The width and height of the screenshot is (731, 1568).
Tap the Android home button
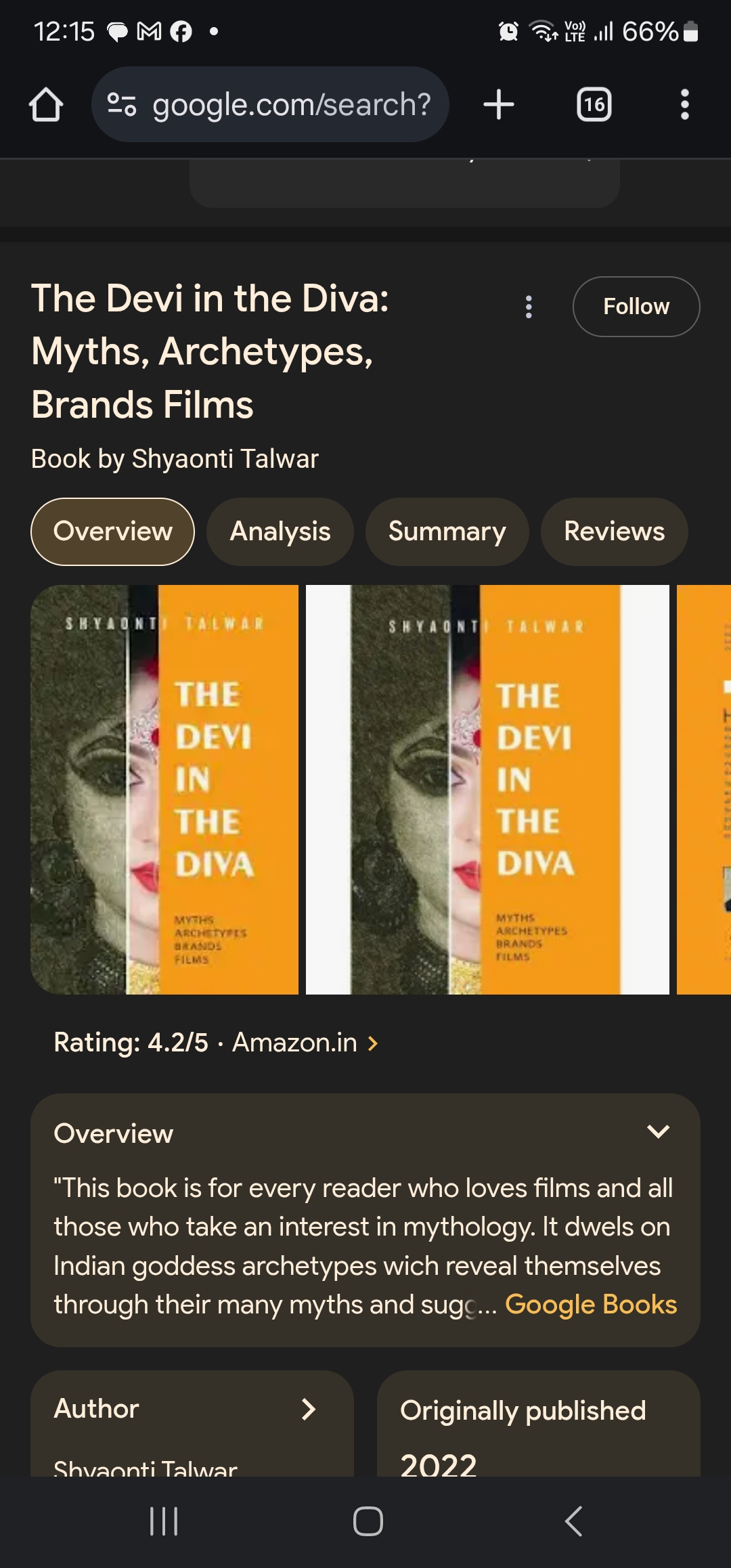368,1521
